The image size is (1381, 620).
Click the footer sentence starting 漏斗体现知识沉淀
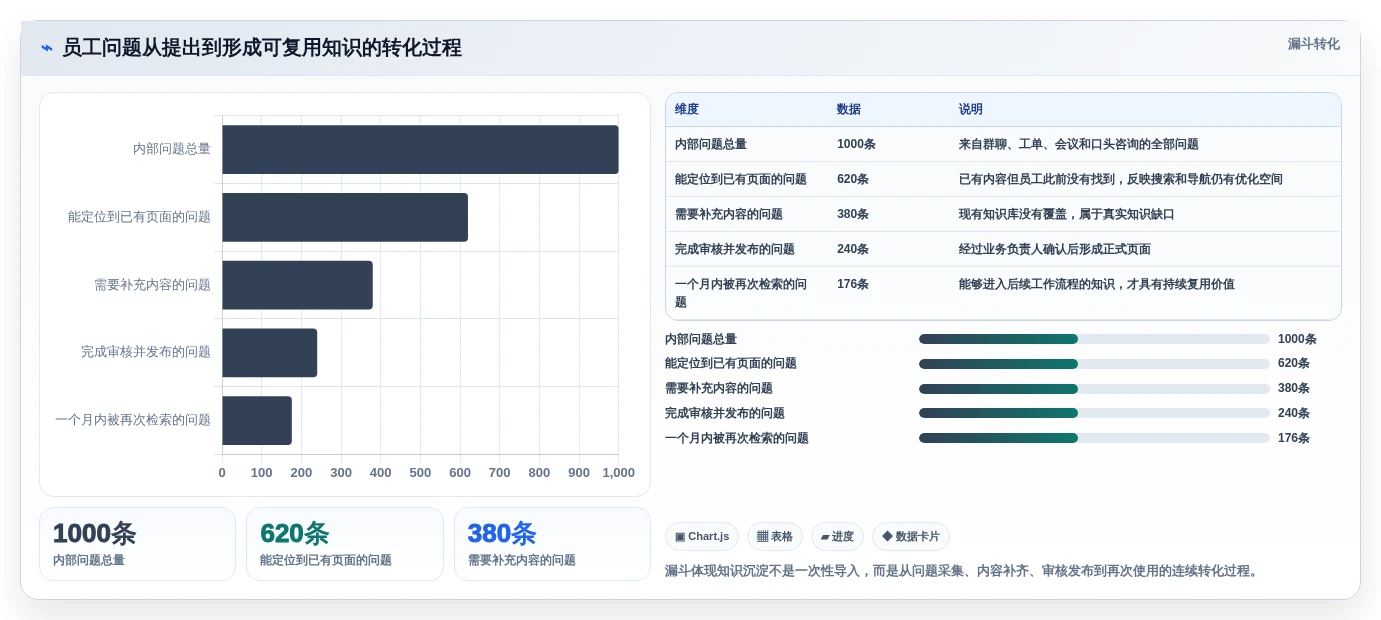(x=964, y=571)
